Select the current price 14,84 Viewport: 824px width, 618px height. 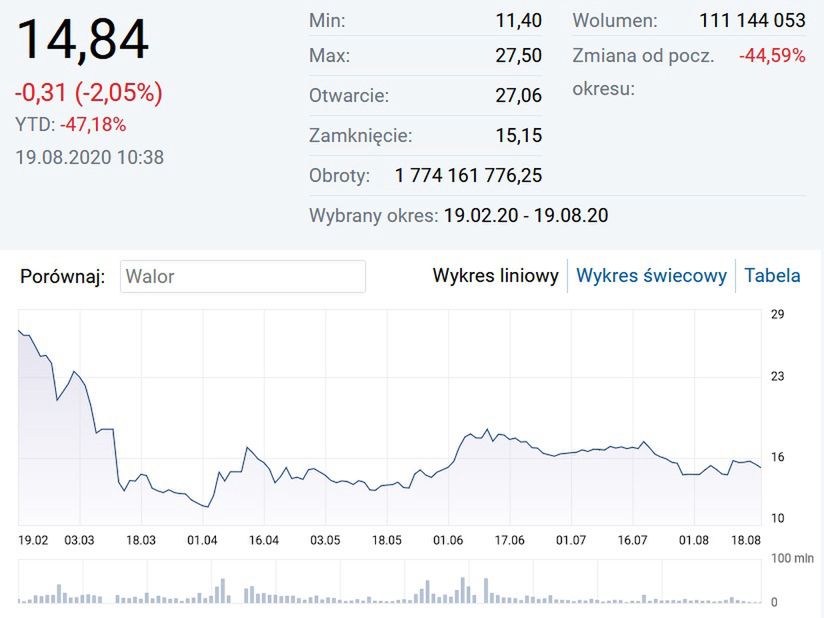pos(83,41)
